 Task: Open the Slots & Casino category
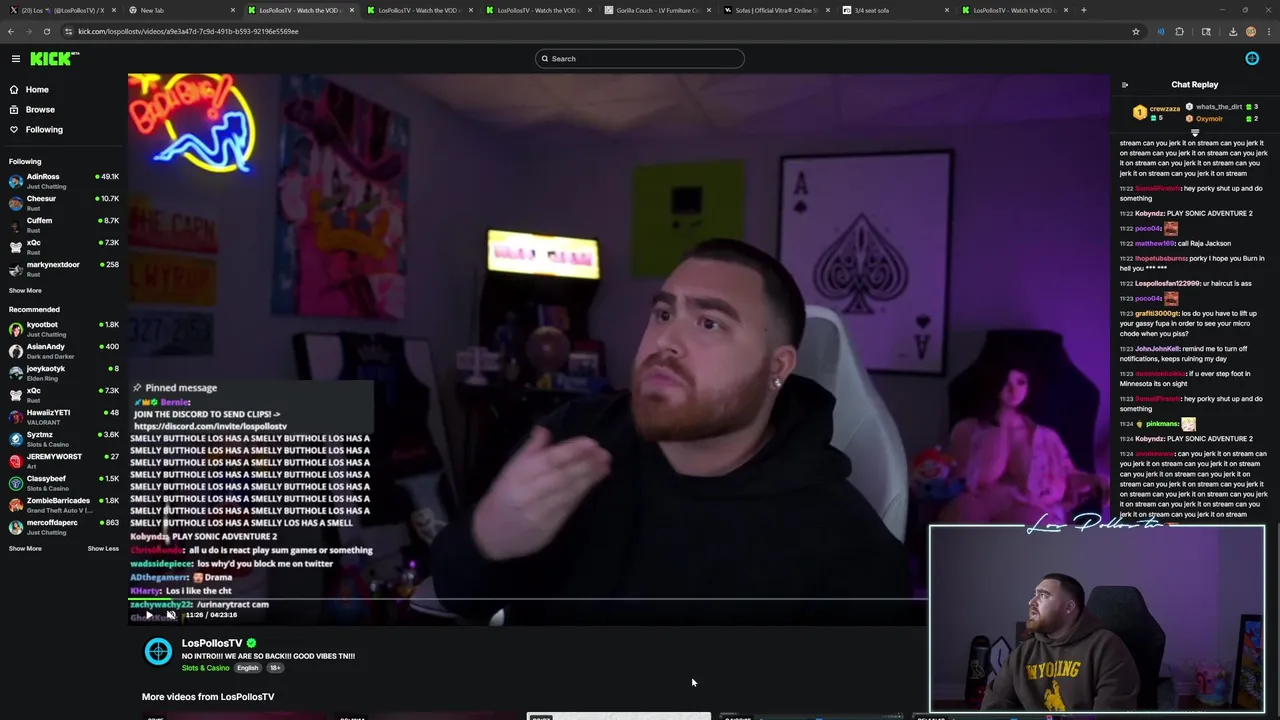click(205, 668)
